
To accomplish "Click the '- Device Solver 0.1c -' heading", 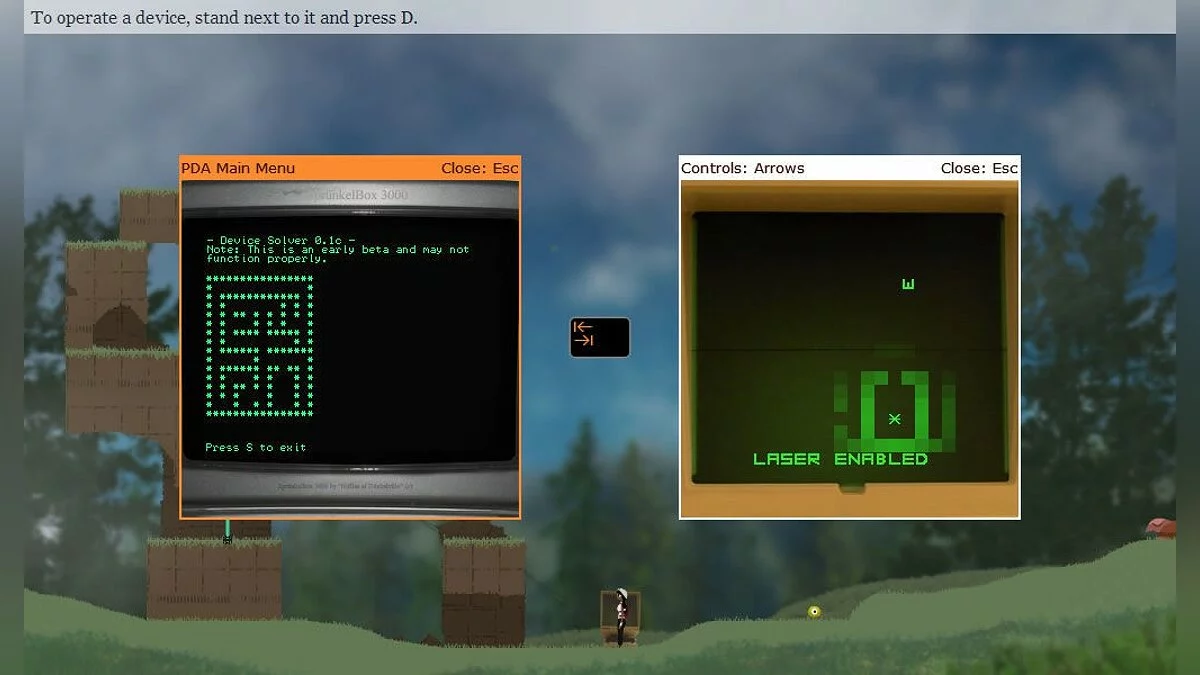I will point(281,240).
